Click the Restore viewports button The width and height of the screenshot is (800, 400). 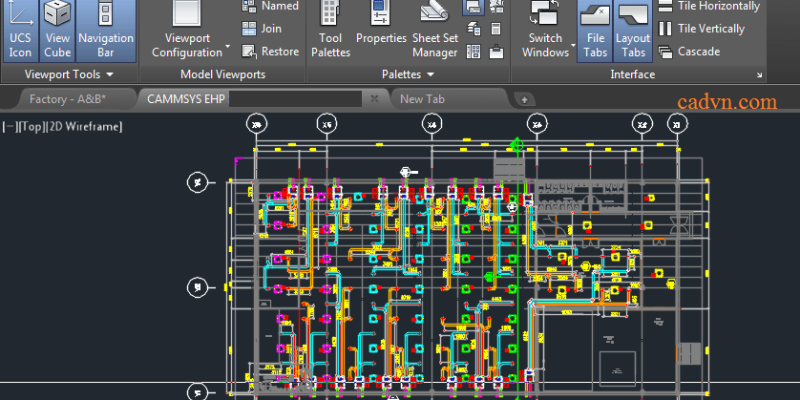[x=270, y=51]
